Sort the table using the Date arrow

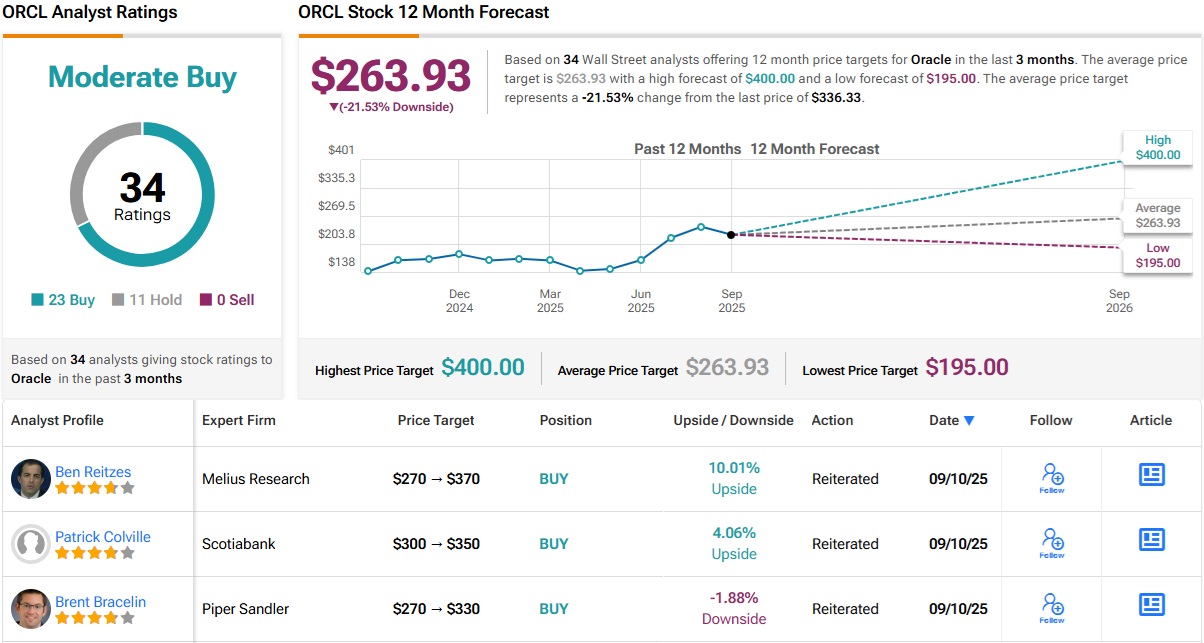pyautogui.click(x=968, y=421)
